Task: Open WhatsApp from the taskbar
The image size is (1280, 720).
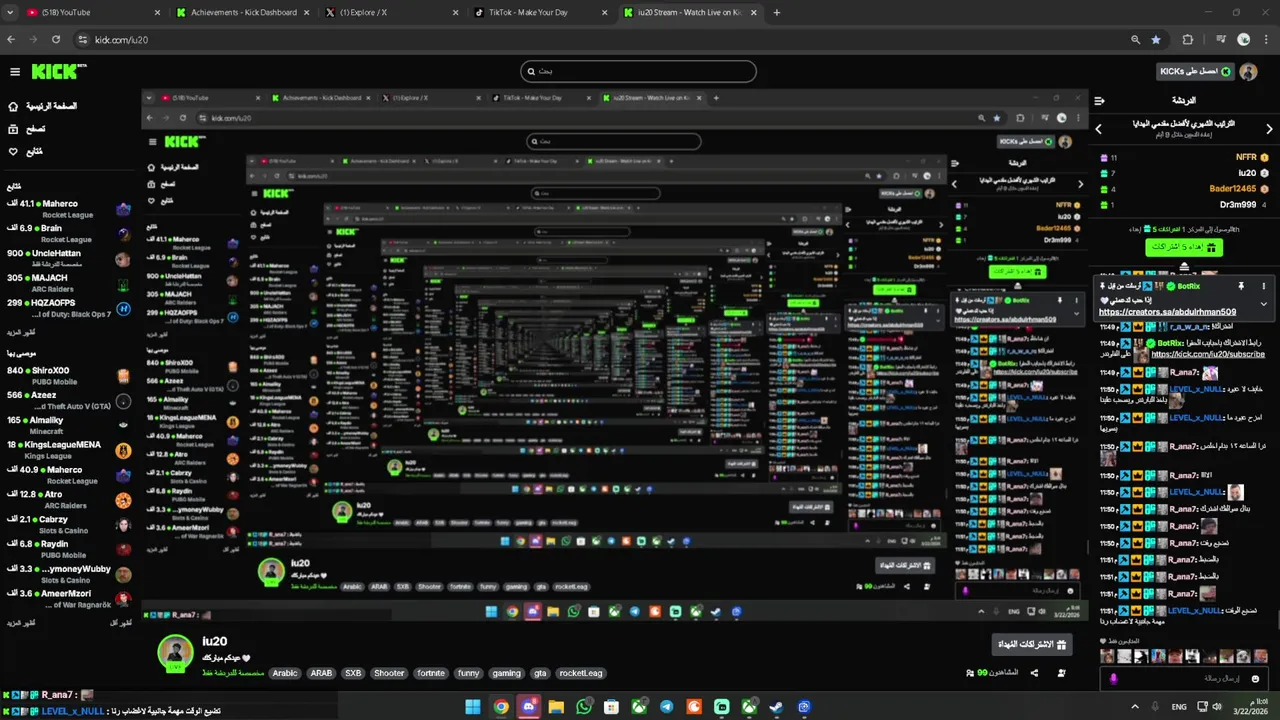Action: tap(584, 707)
